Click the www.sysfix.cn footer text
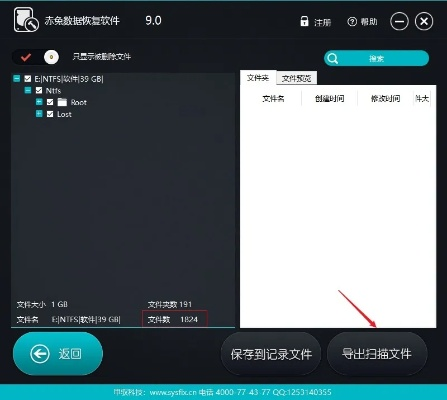This screenshot has height=400, width=447. tap(173, 392)
